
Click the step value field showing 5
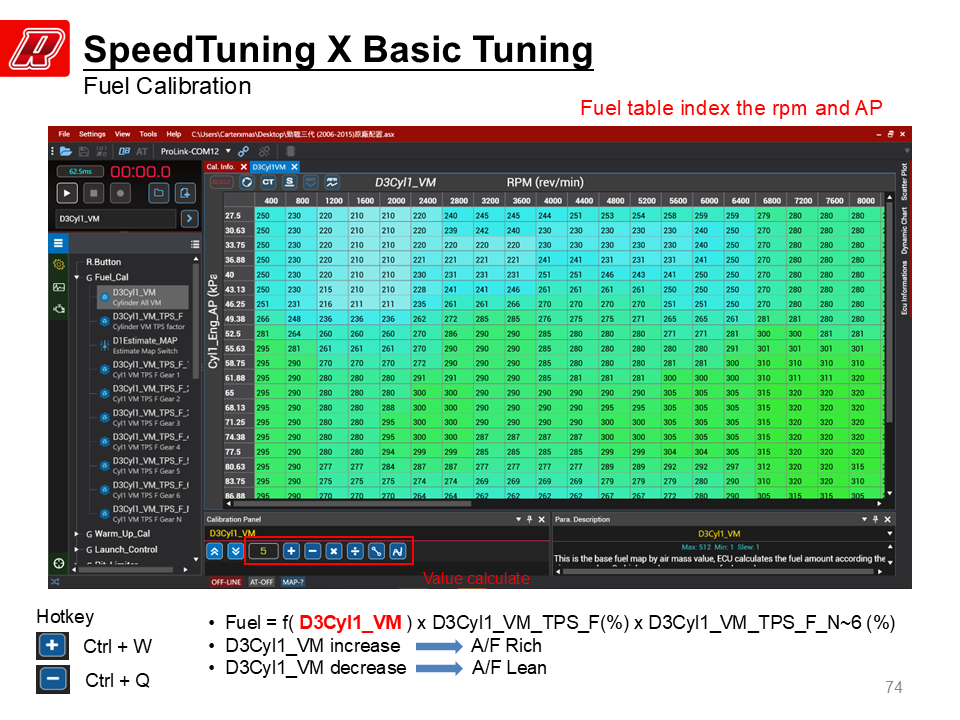[263, 551]
